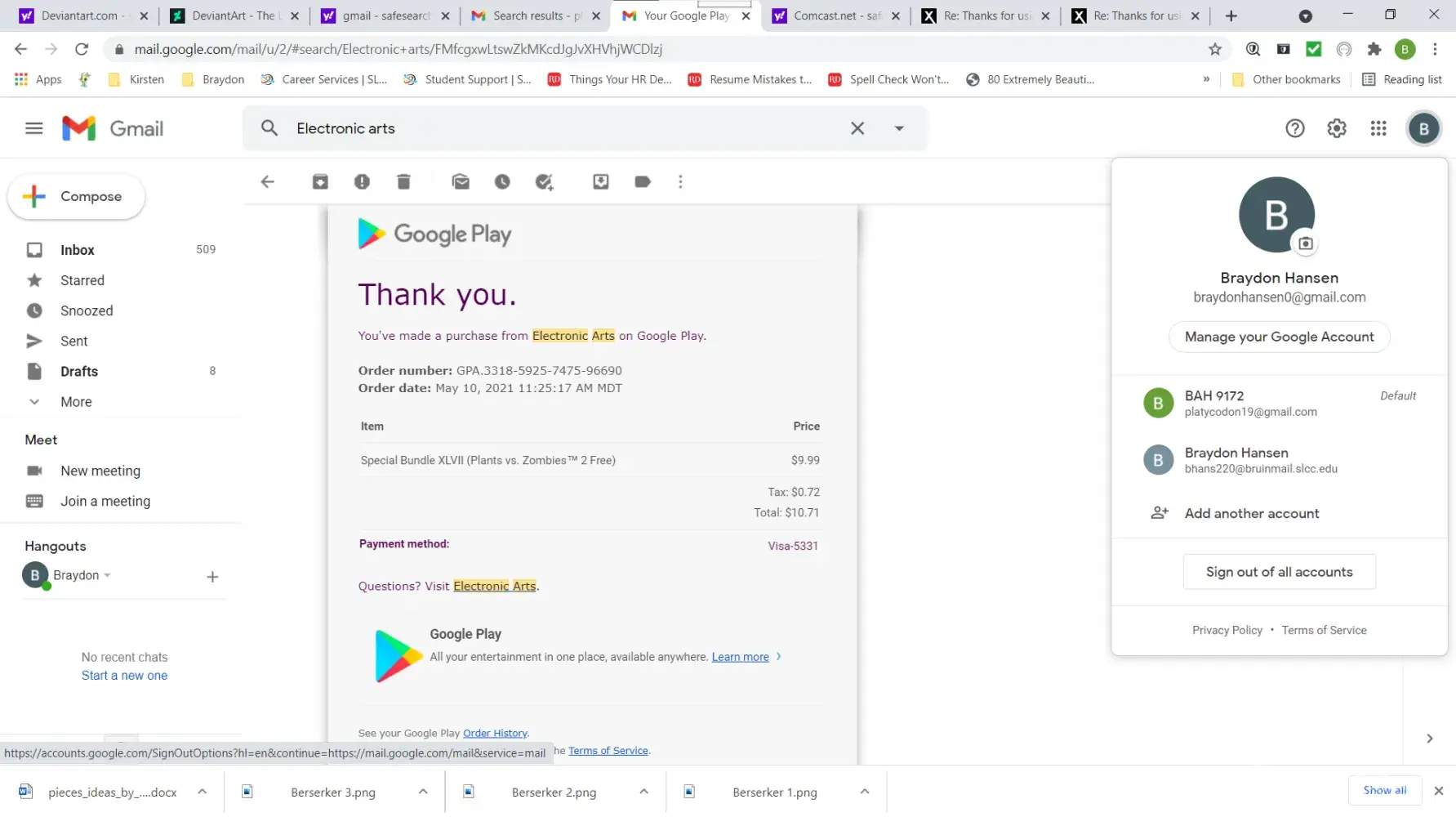Open the Inbox folder
Screen dimensions: 1456x817
(78, 250)
